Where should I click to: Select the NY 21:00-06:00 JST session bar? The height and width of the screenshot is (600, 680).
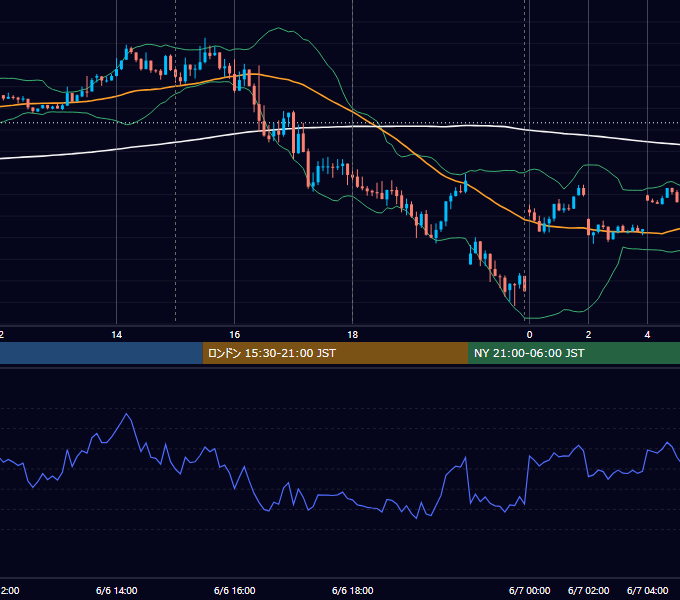click(x=574, y=353)
